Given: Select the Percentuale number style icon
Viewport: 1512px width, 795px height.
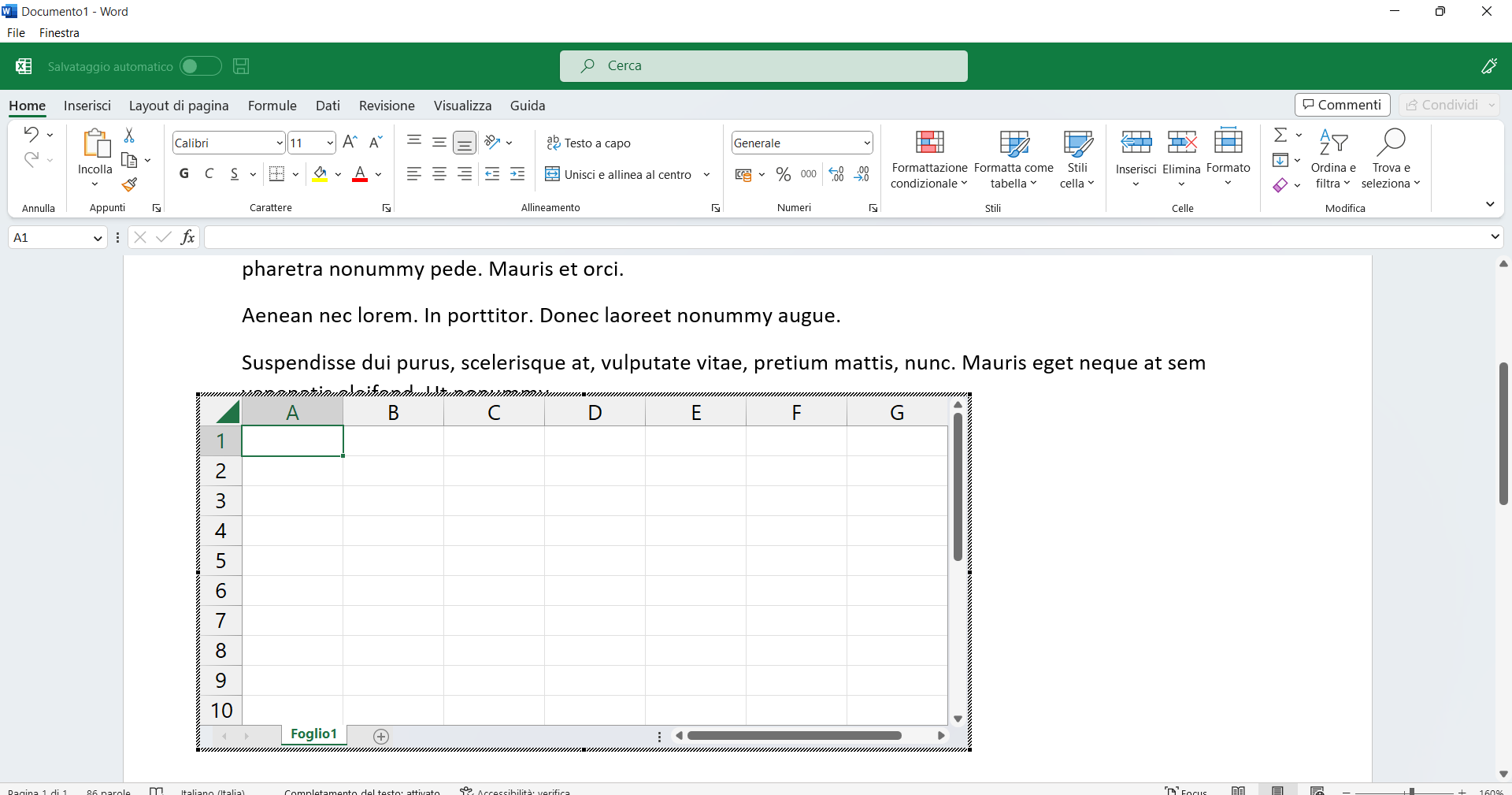Looking at the screenshot, I should [783, 174].
